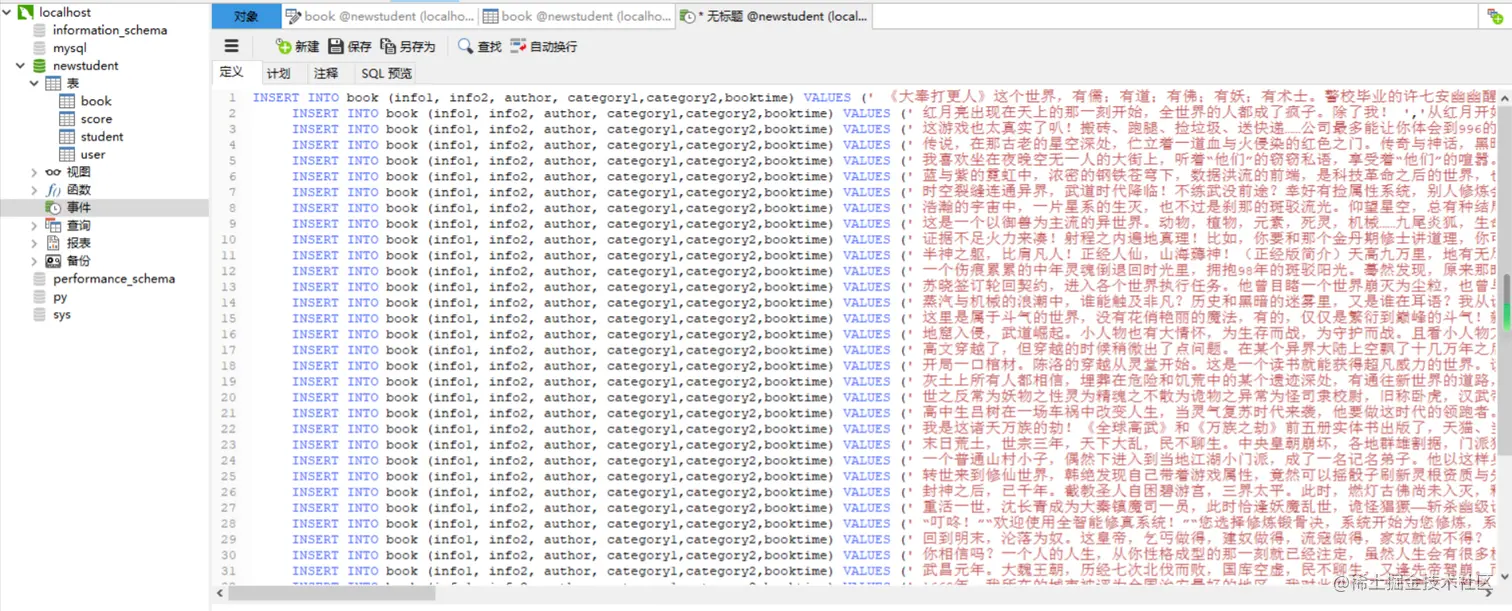
Task: Click the 报表 report icon in tree
Action: [x=54, y=243]
